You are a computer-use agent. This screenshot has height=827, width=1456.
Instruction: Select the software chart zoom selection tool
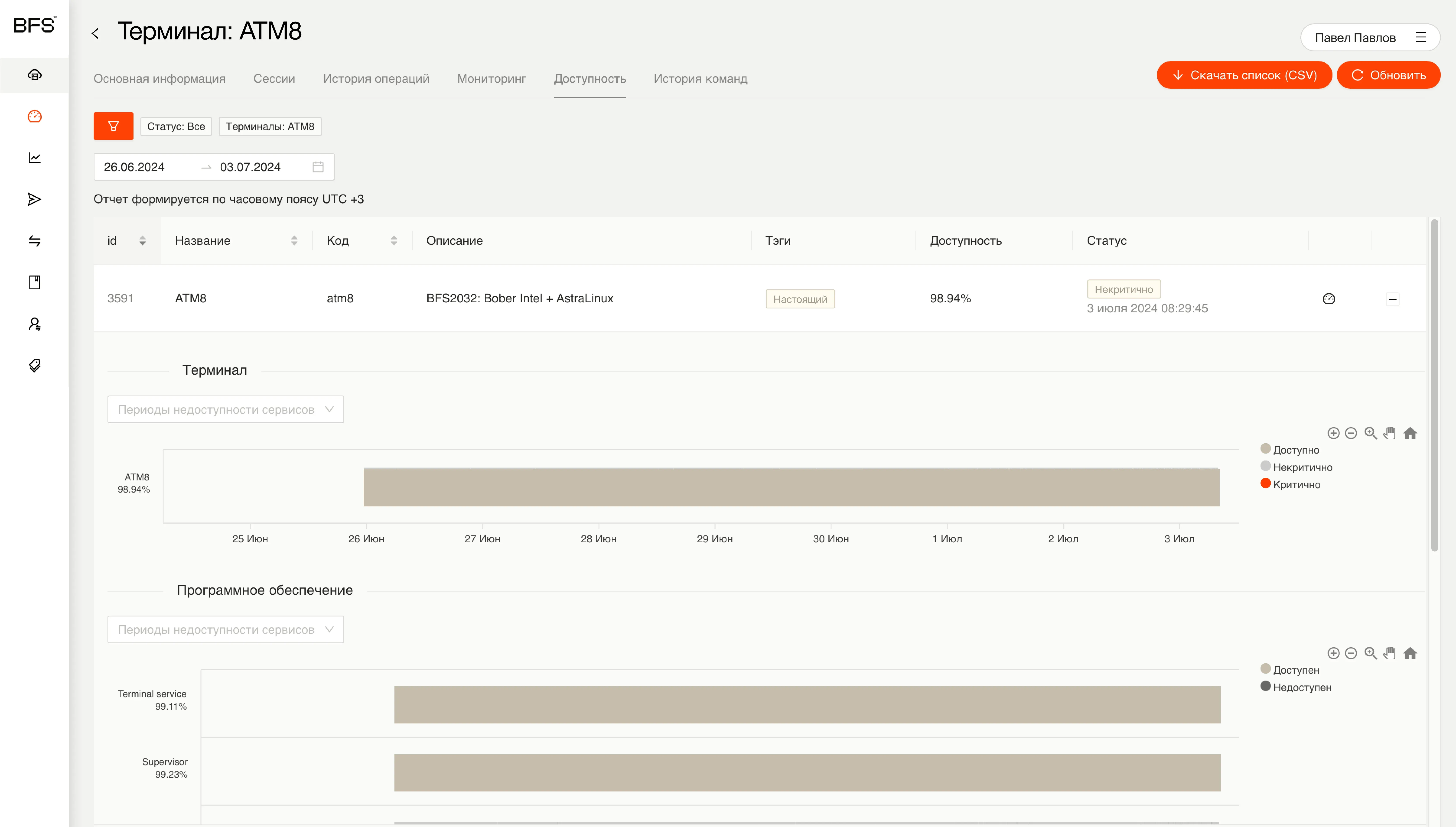pyautogui.click(x=1371, y=653)
